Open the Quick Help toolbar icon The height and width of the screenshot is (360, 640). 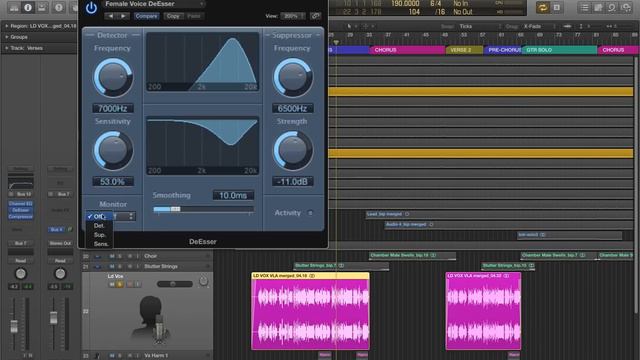59,7
